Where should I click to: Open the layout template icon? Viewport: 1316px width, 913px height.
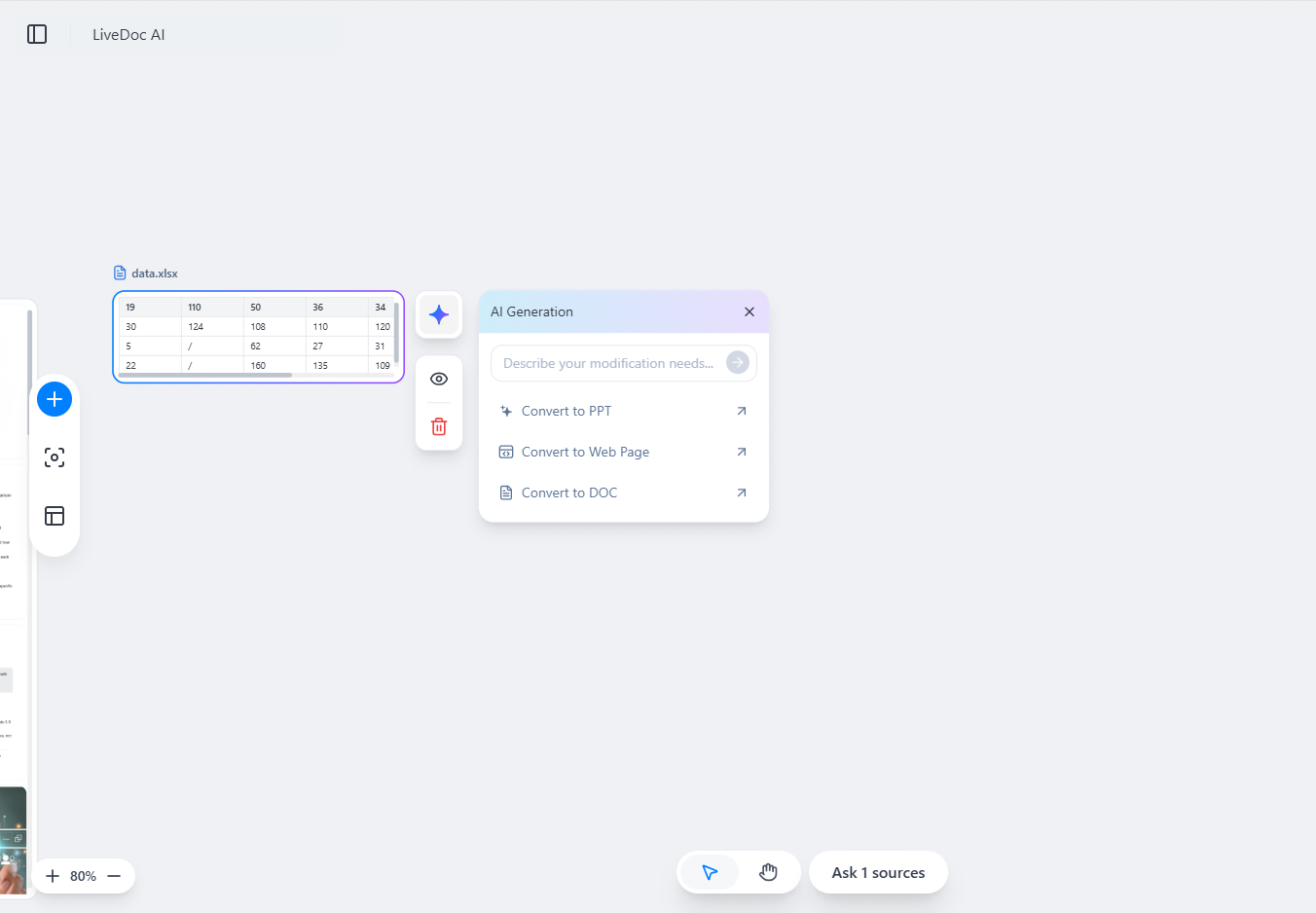(x=55, y=516)
